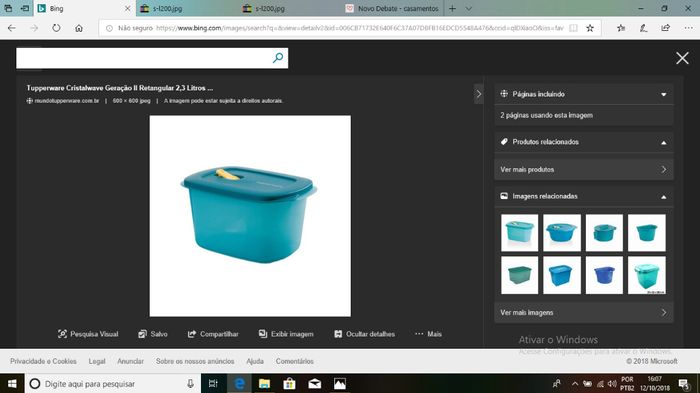Open the Windows Start menu
The image size is (700, 393).
(12, 384)
